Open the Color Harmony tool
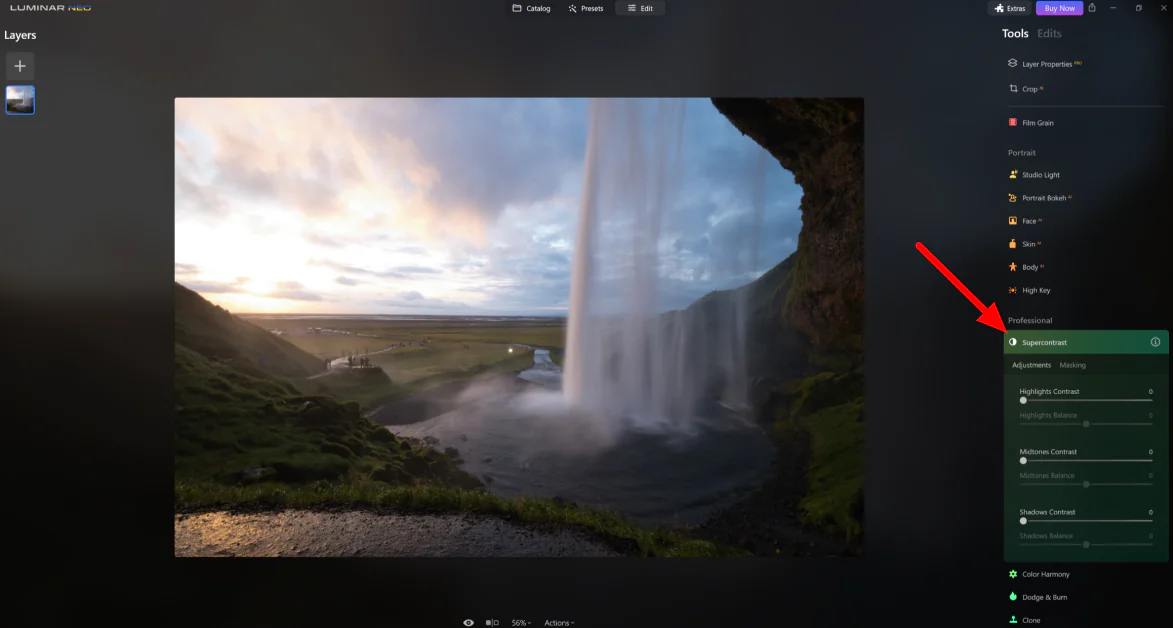 pyautogui.click(x=1045, y=574)
